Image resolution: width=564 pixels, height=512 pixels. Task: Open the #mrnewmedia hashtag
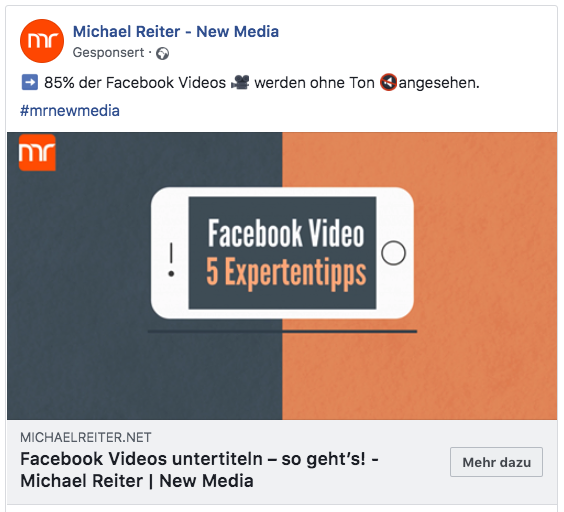(70, 111)
